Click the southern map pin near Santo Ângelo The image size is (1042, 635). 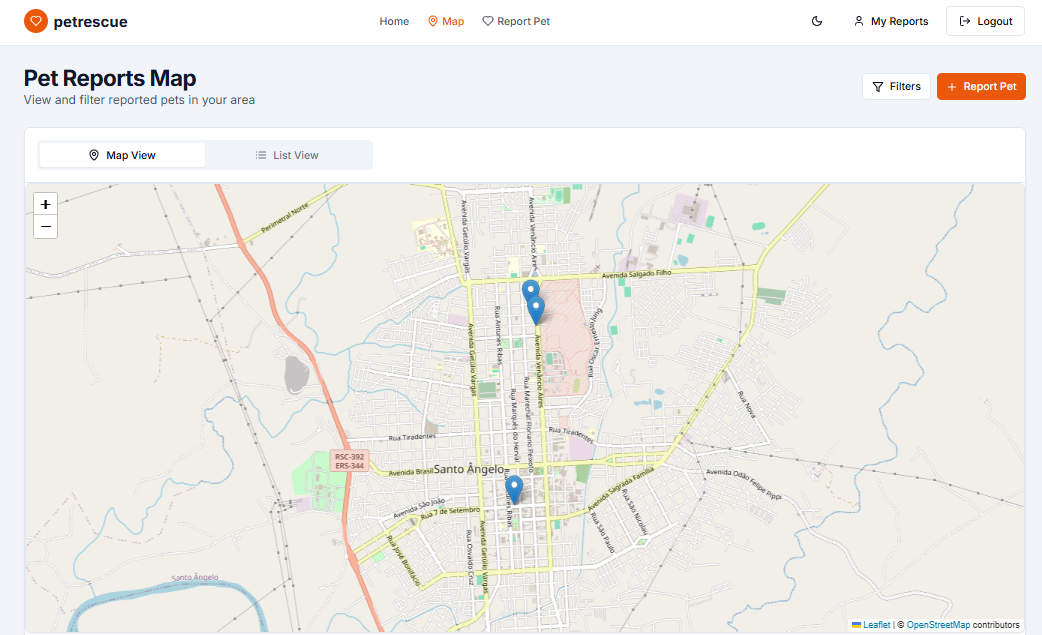point(514,489)
